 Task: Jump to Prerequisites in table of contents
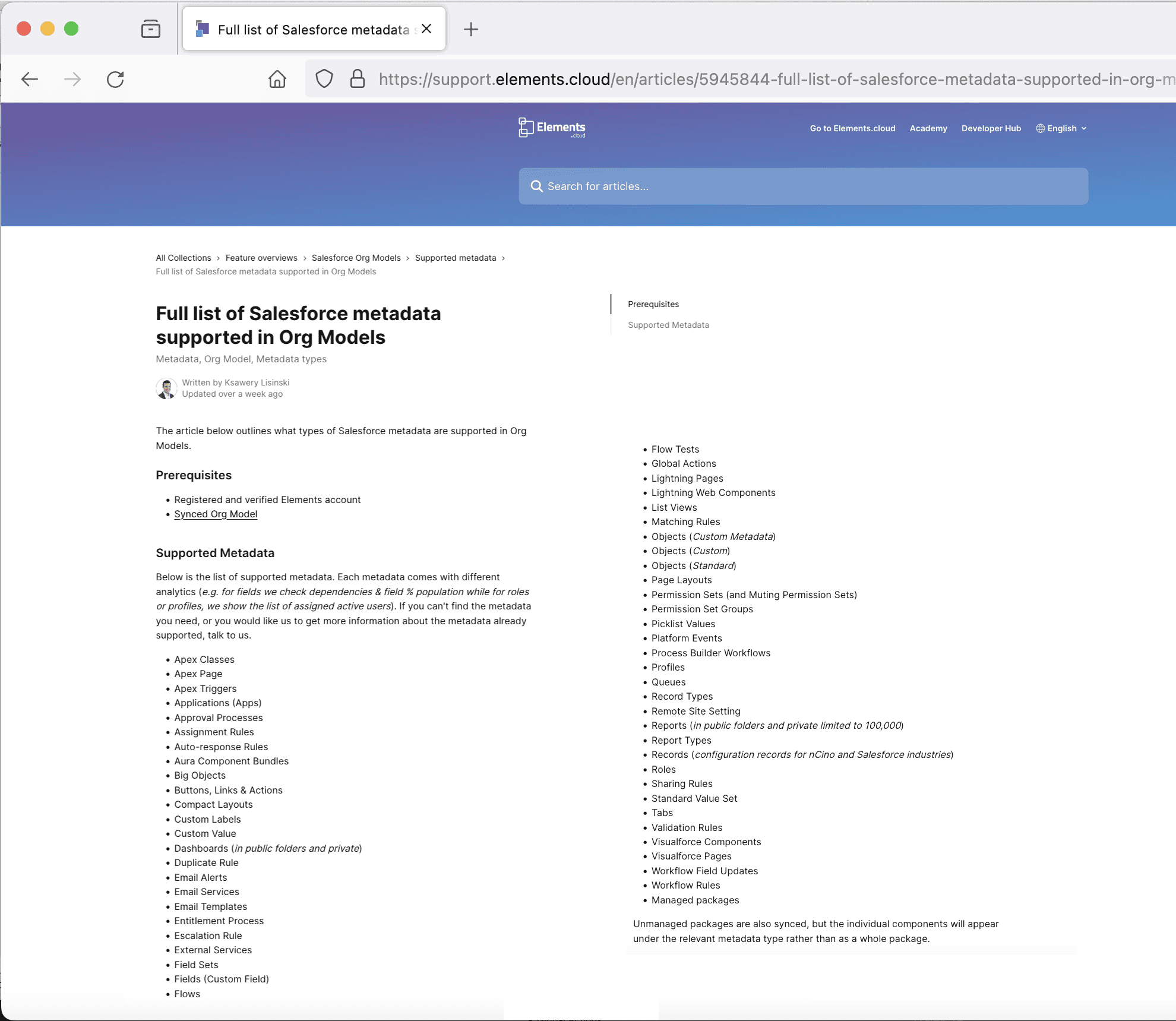tap(653, 304)
